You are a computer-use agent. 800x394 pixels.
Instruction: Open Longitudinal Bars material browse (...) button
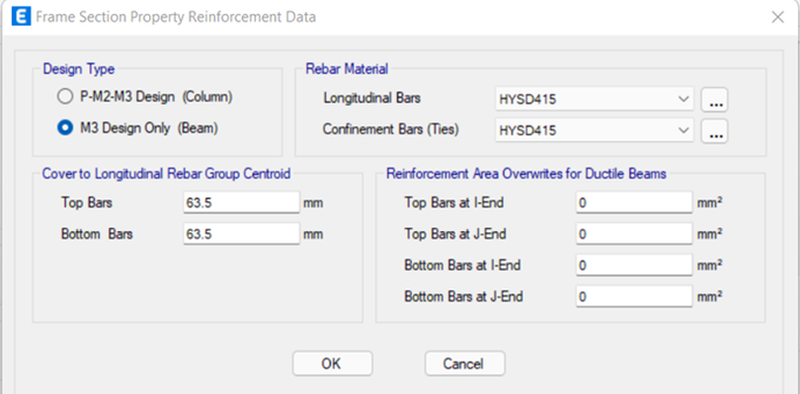tap(714, 100)
